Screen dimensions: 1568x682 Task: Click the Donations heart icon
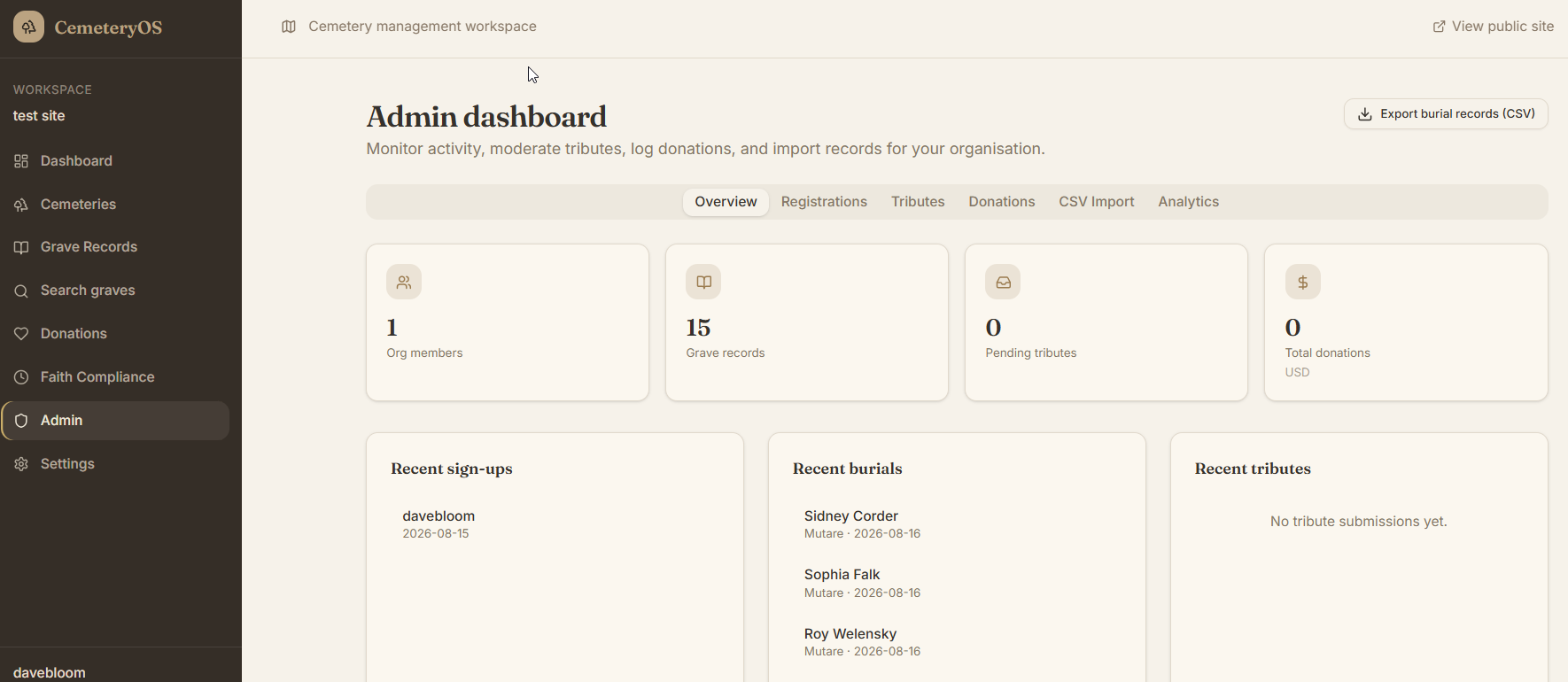coord(21,334)
